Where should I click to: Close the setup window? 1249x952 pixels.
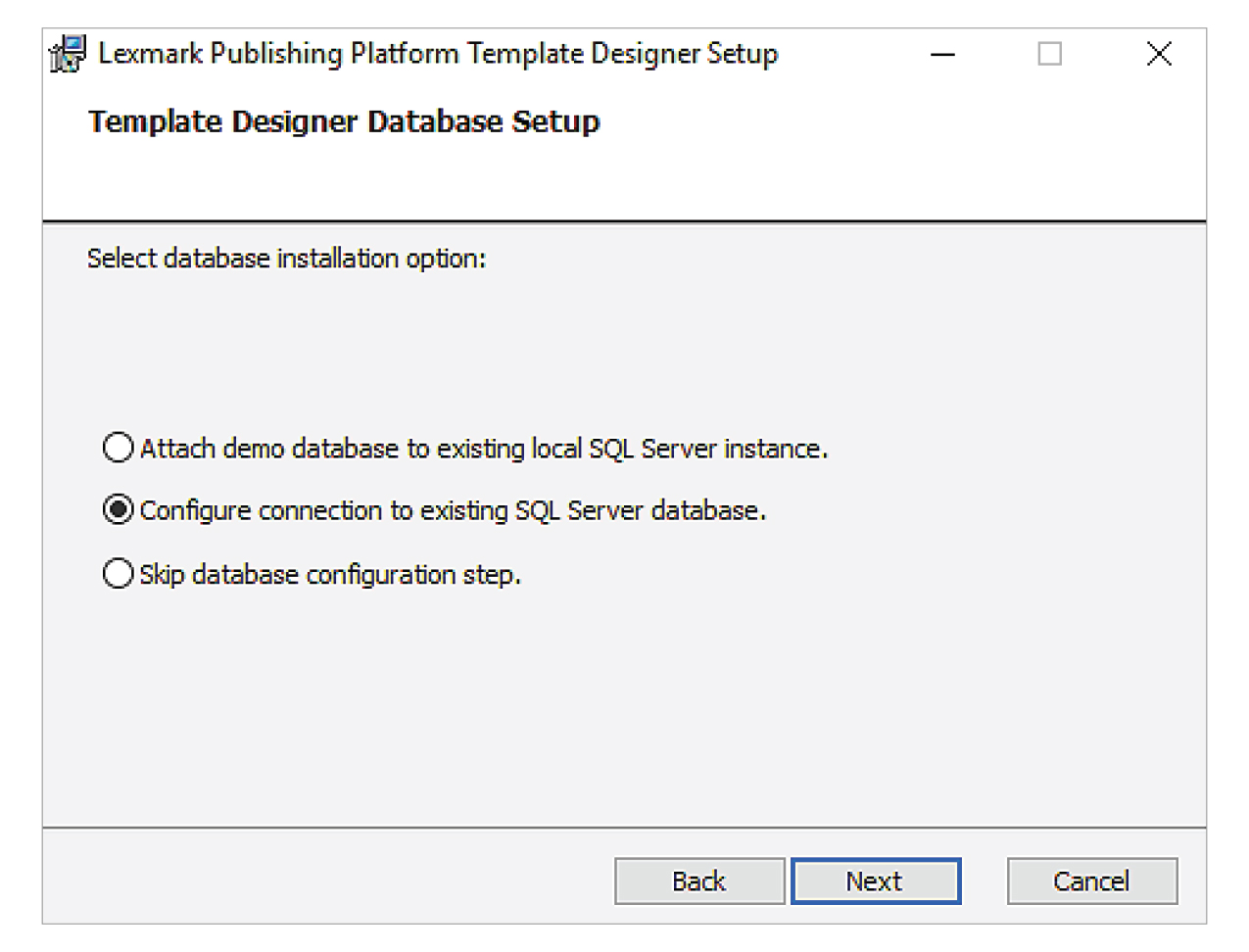tap(1159, 54)
